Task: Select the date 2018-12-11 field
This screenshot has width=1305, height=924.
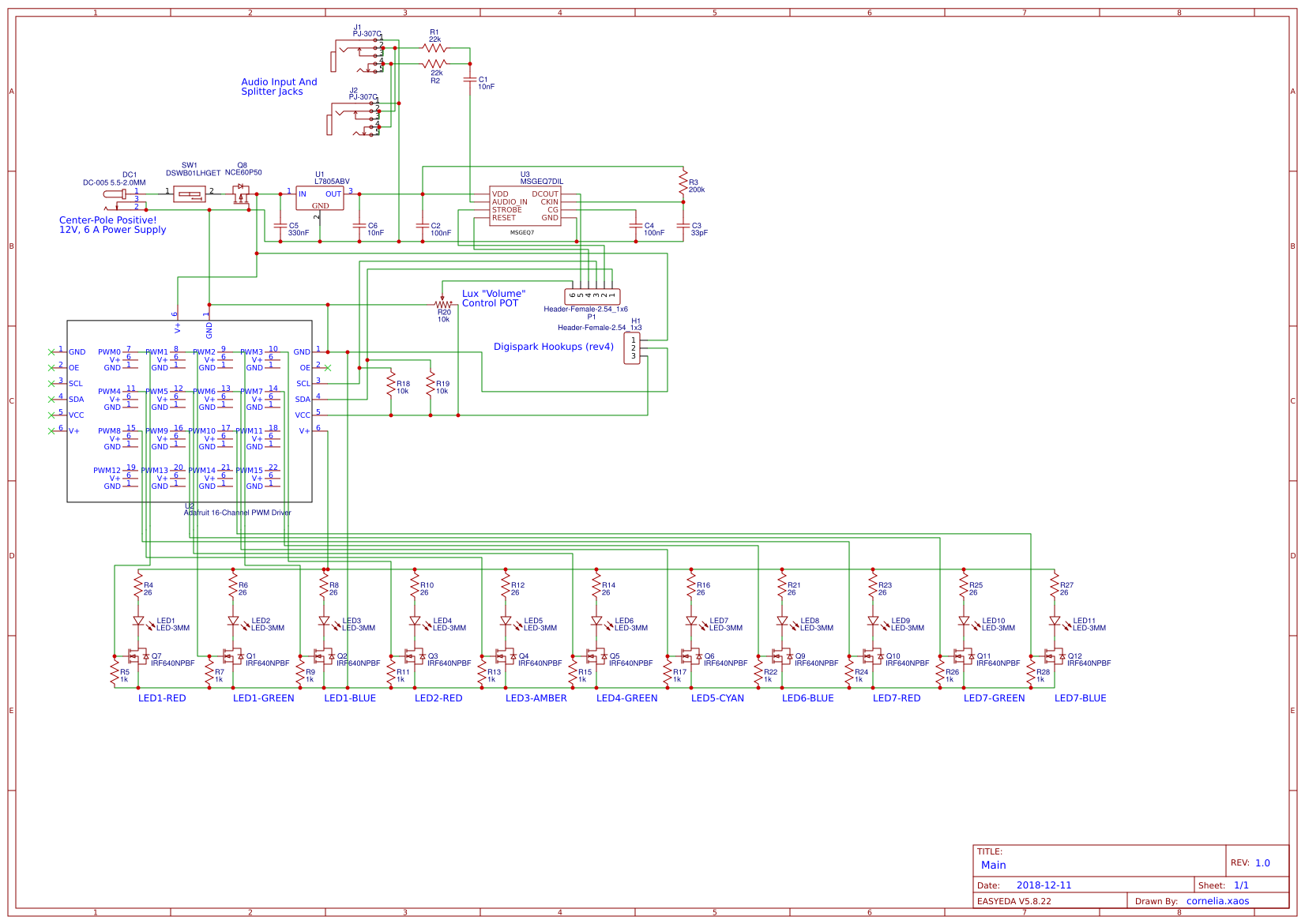Action: [x=1044, y=885]
